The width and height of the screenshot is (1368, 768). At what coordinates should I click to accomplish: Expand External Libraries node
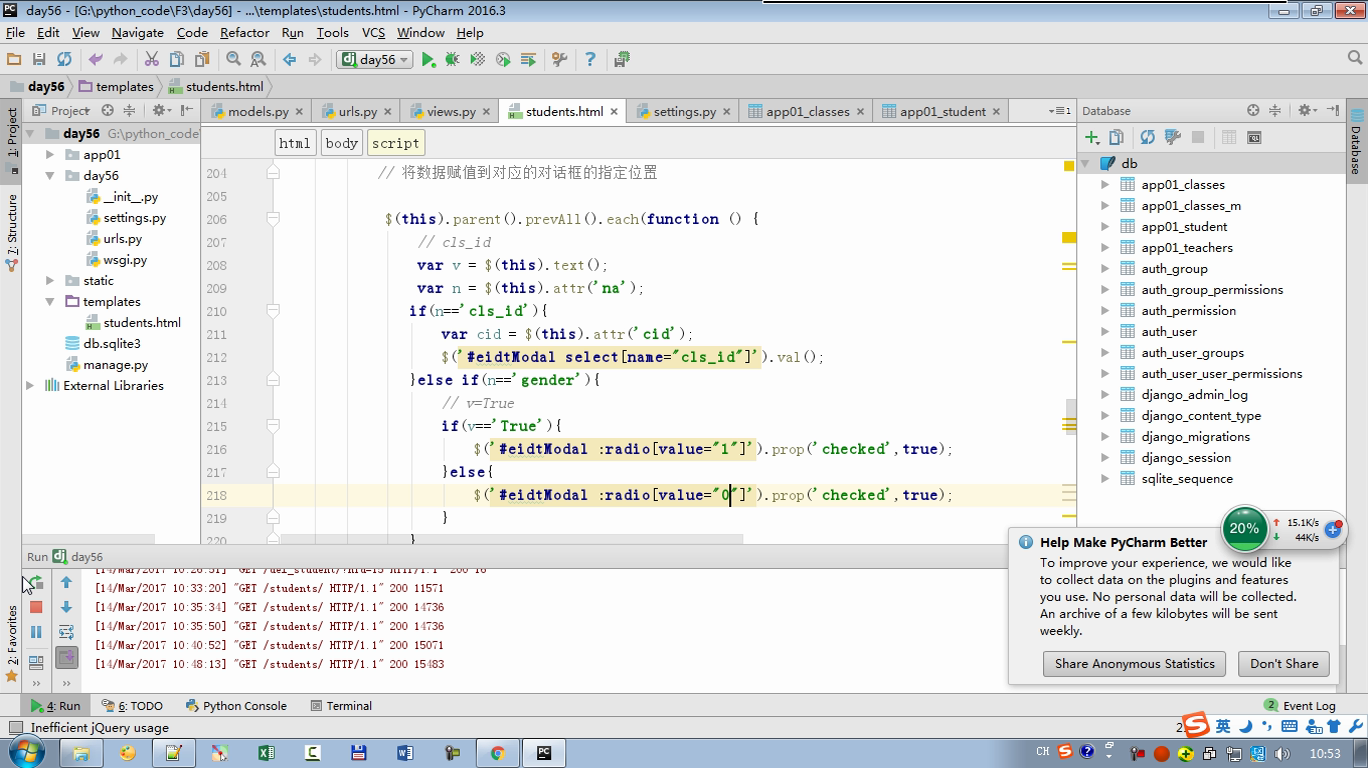(30, 386)
